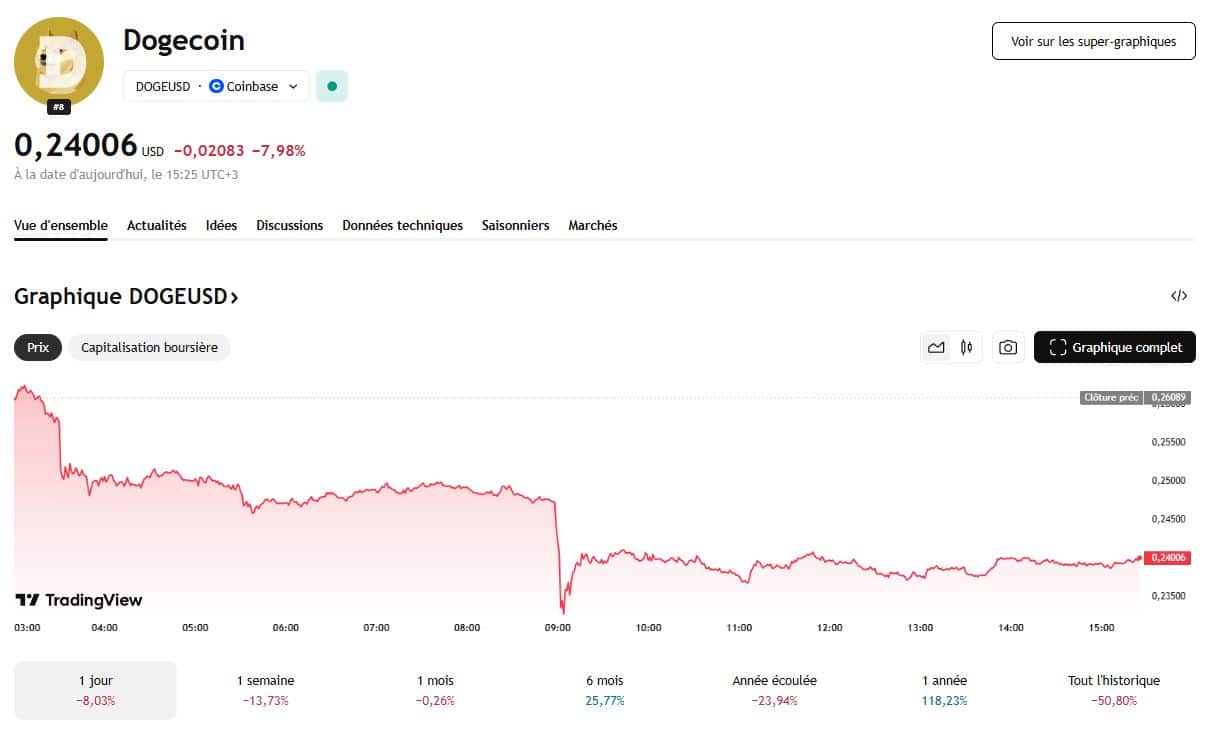Select the Capitalisation boursière toggle
Screen dimensions: 1218x733
coord(149,347)
